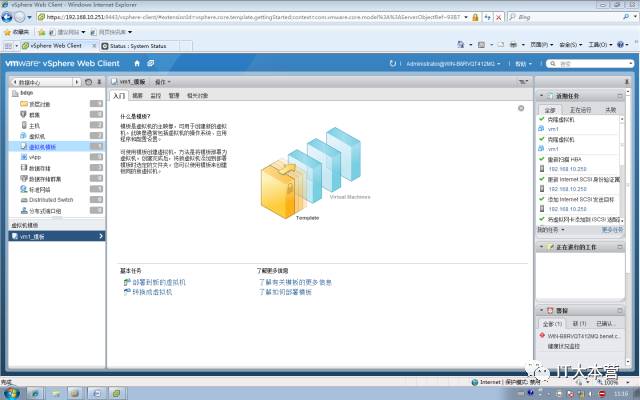Image resolution: width=640 pixels, height=400 pixels.
Task: Show 正在运行 tasks tab
Action: coord(580,110)
